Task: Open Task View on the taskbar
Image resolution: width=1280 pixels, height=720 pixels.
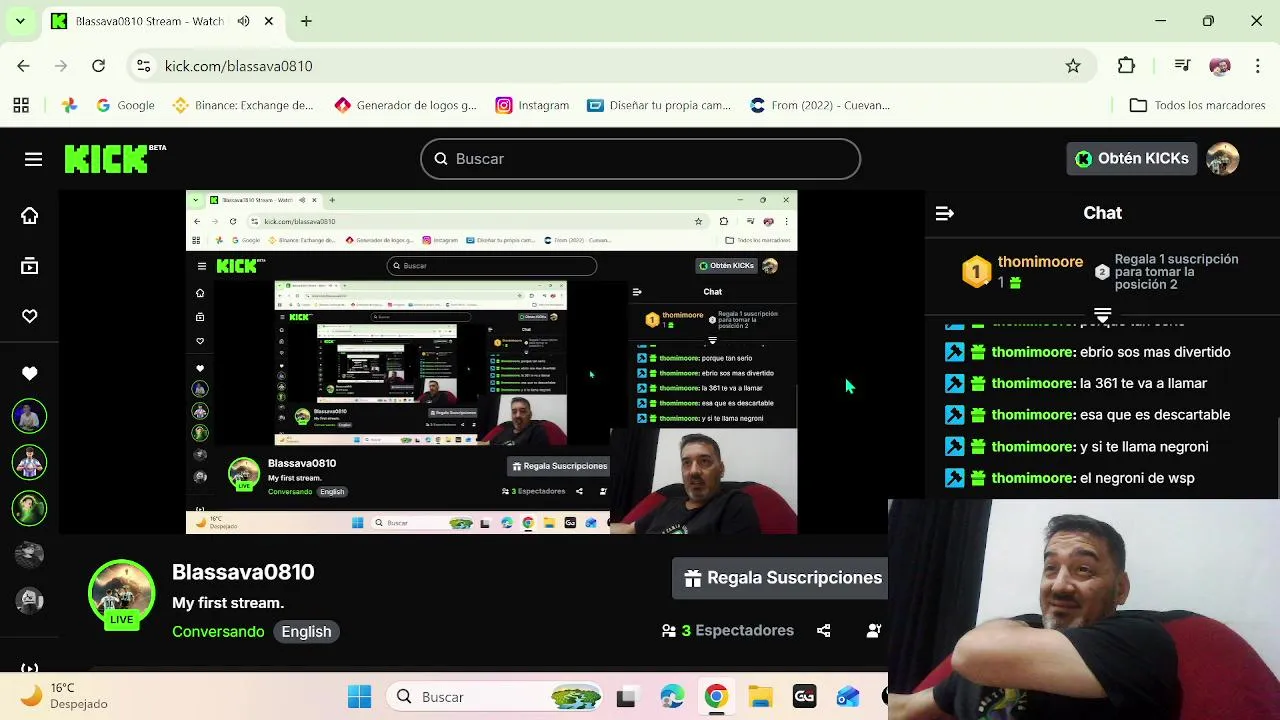Action: click(626, 697)
